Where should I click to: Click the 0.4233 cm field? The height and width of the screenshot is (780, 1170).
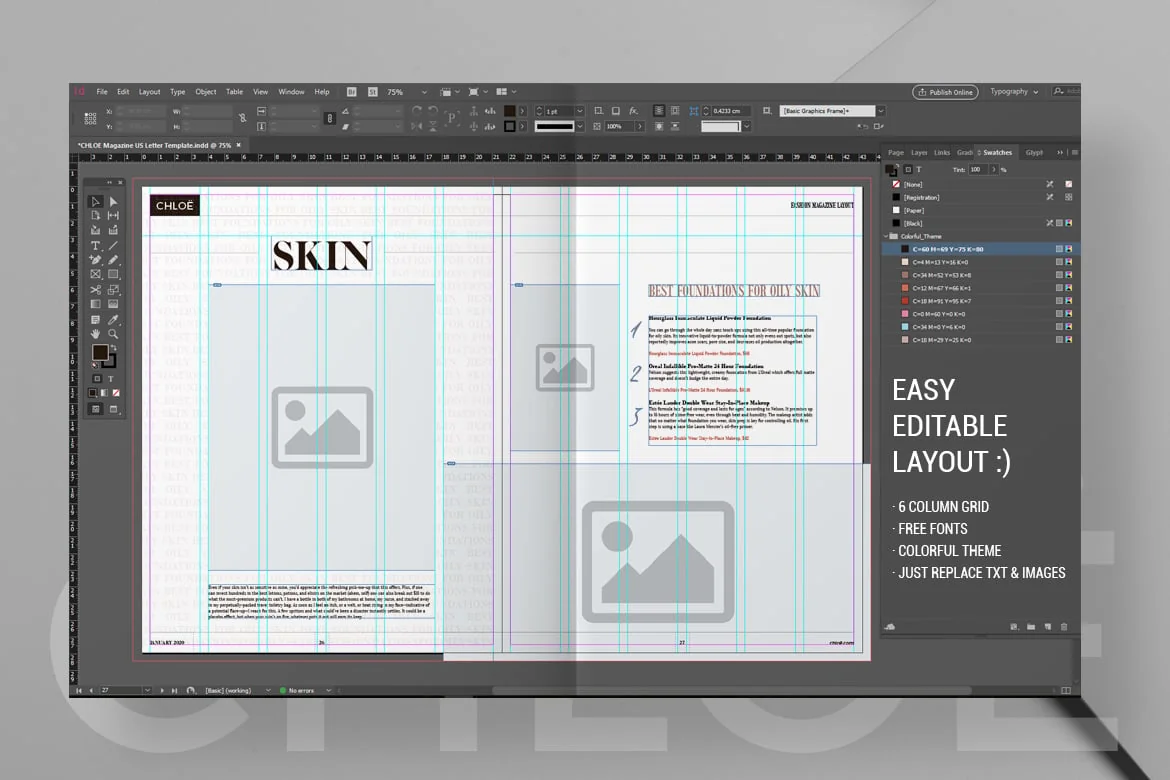(731, 111)
